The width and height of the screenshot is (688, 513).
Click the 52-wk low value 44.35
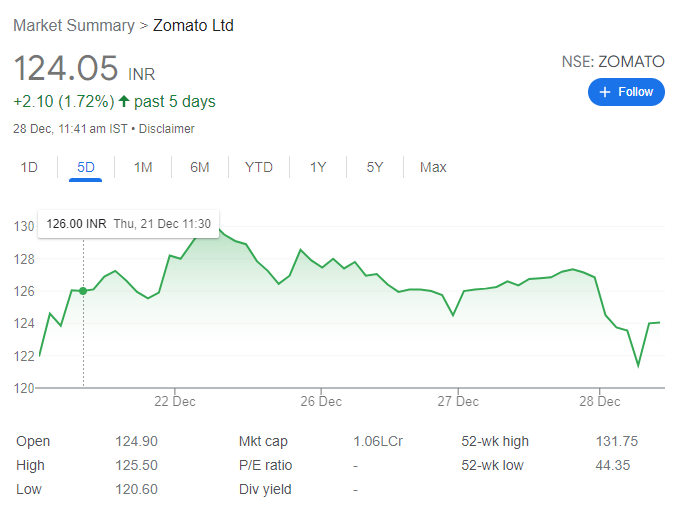pyautogui.click(x=613, y=465)
